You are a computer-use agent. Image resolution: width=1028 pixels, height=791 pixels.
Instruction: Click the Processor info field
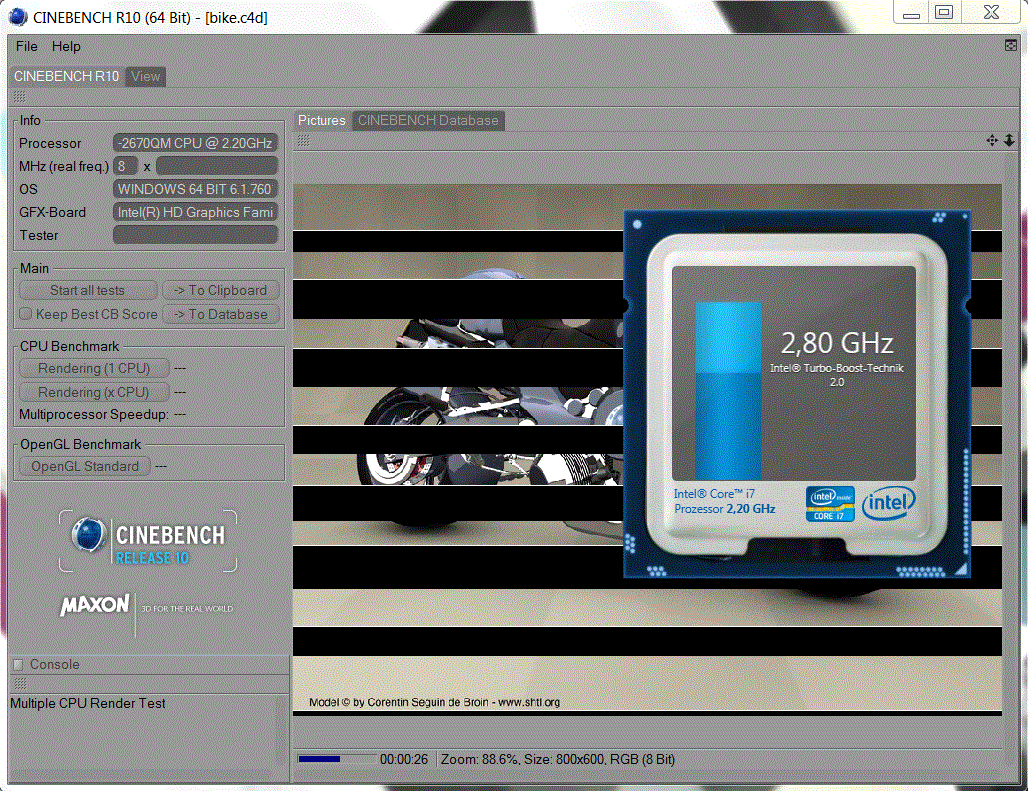(195, 143)
